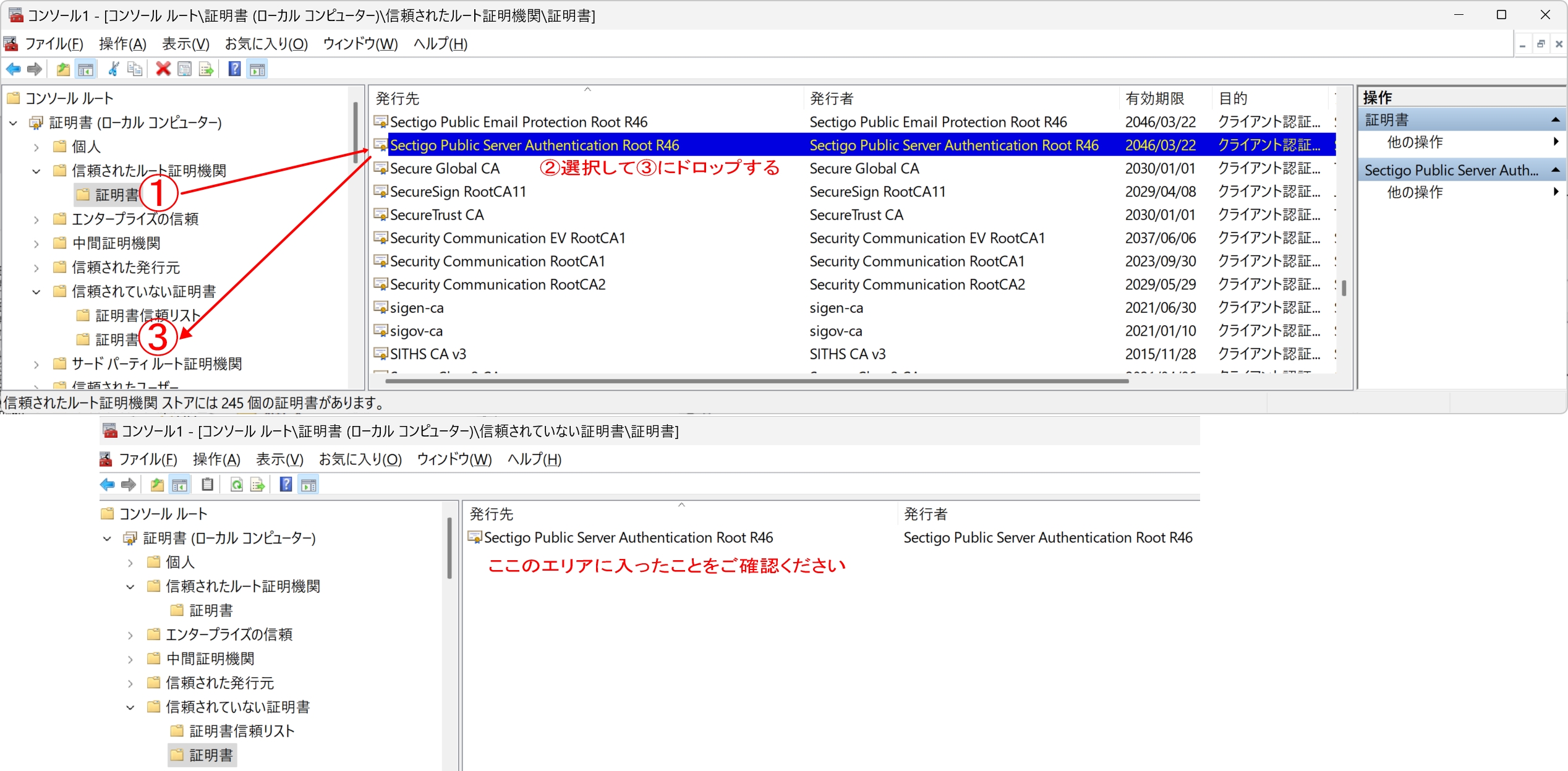The image size is (1568, 771).
Task: Click Up one level icon in lower toolbar
Action: [157, 485]
